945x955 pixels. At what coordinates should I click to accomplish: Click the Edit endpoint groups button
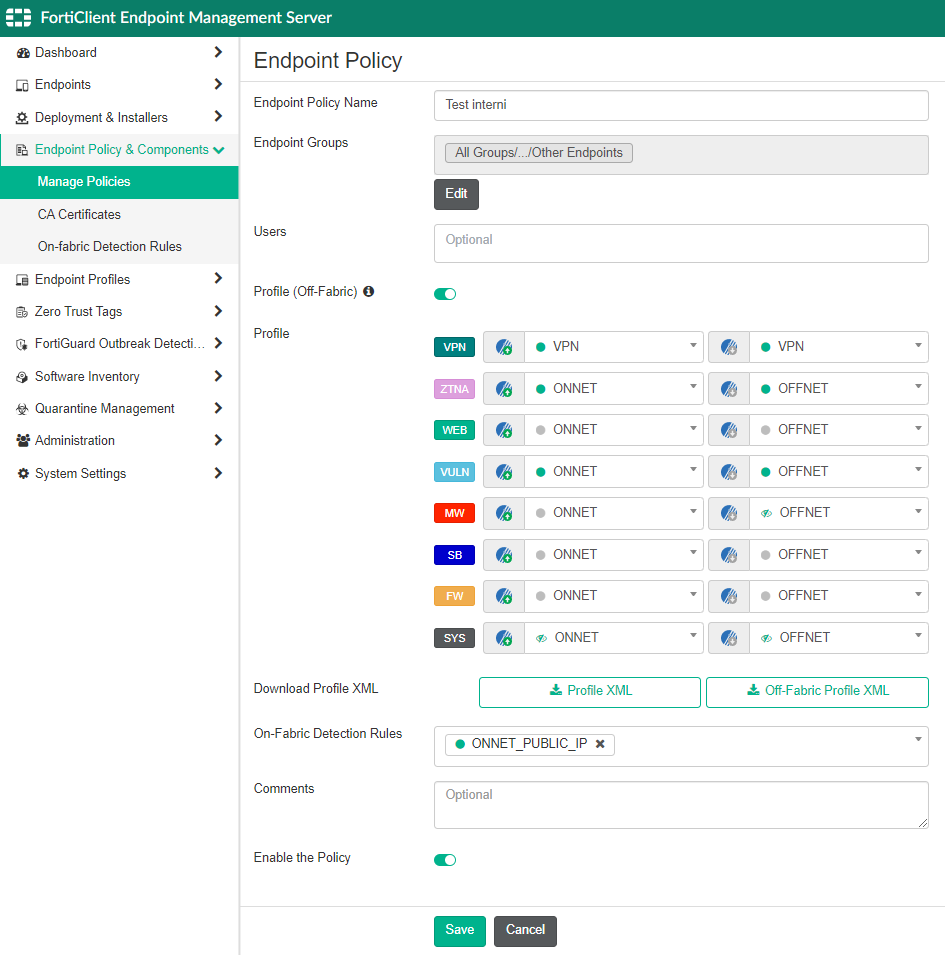456,194
